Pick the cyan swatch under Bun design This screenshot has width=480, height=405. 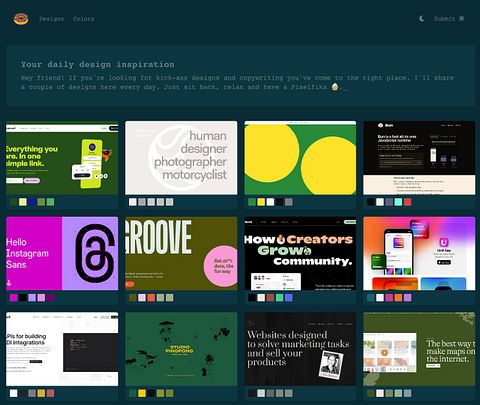(398, 202)
